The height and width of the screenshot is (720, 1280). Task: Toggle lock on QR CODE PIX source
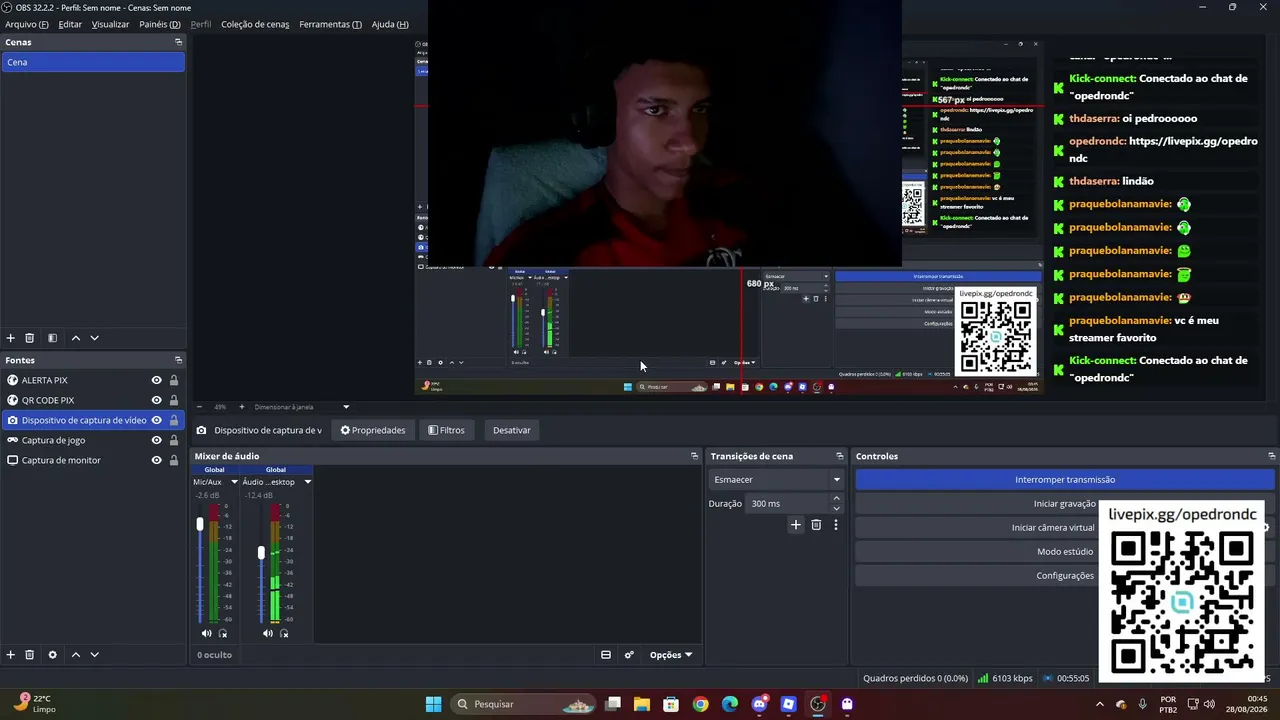coord(174,400)
